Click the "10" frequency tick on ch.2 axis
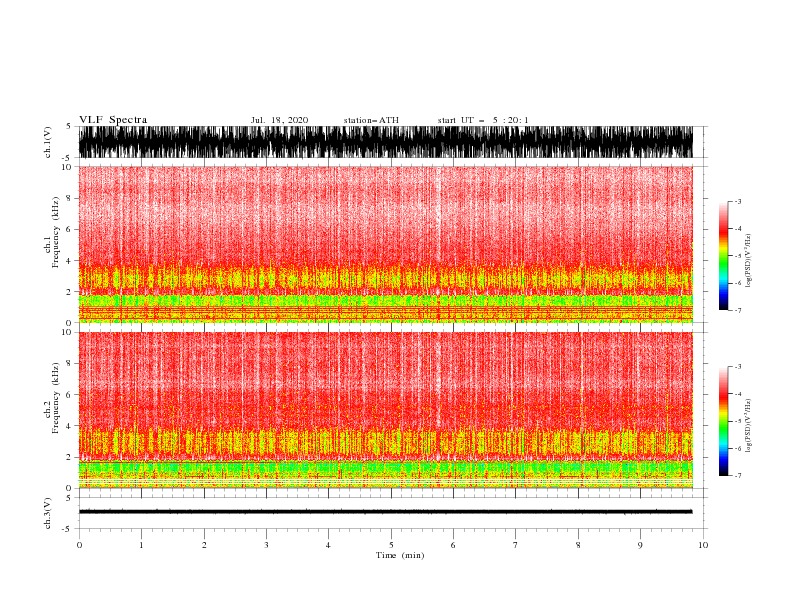Screen dimensions: 792x612 coord(67,332)
